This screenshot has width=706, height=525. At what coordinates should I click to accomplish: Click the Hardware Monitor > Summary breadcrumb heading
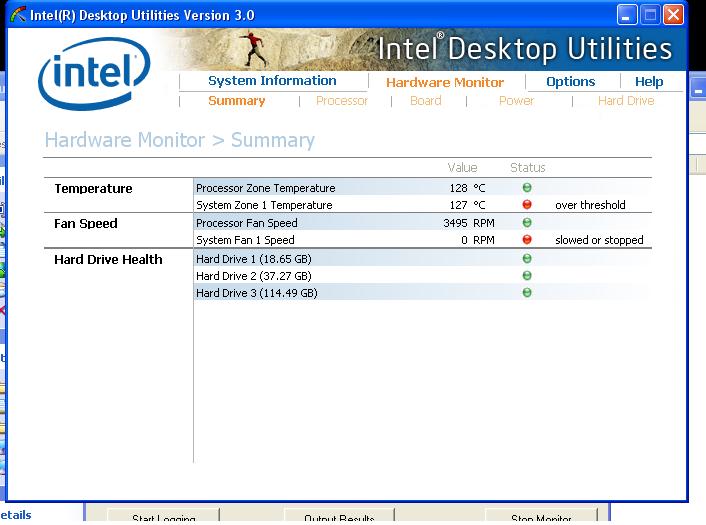(x=180, y=140)
